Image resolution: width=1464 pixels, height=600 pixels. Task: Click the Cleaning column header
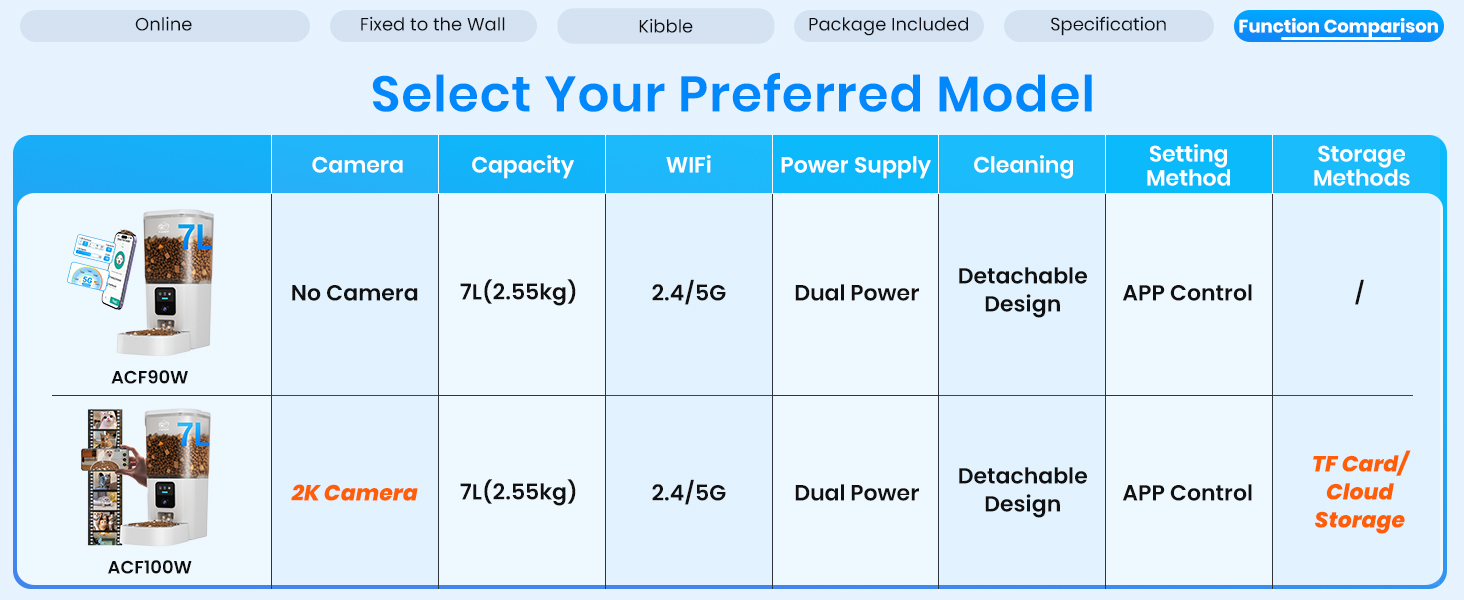pos(1023,166)
